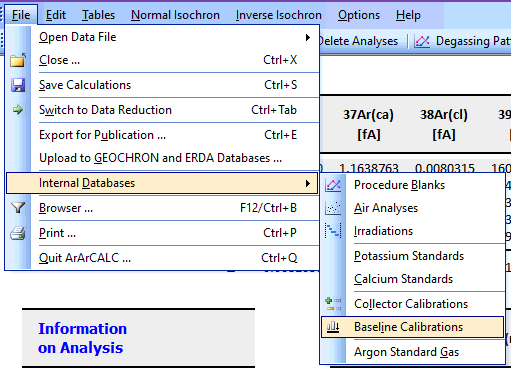Select Internal Databases entry

[x=162, y=183]
